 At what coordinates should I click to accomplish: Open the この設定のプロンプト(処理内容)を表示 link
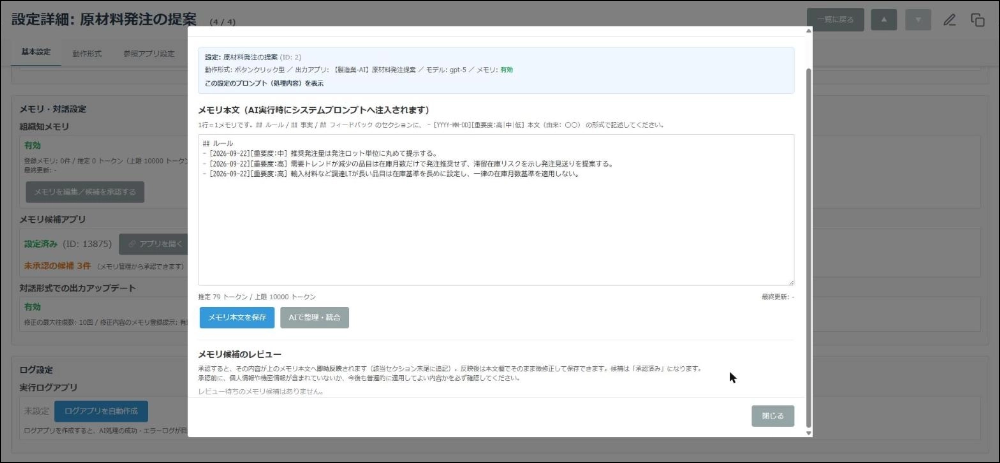pos(264,83)
